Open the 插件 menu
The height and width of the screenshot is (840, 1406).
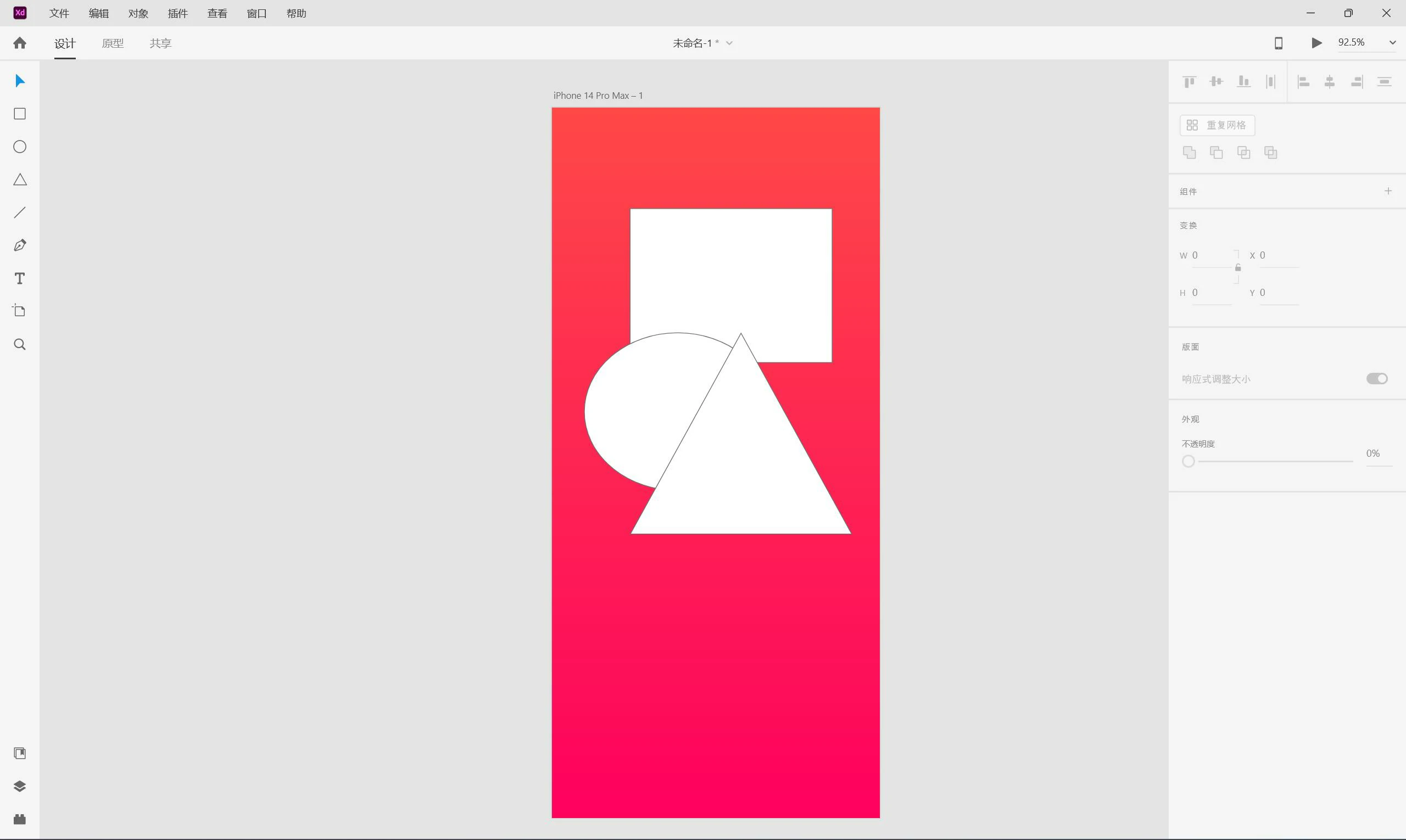tap(178, 13)
